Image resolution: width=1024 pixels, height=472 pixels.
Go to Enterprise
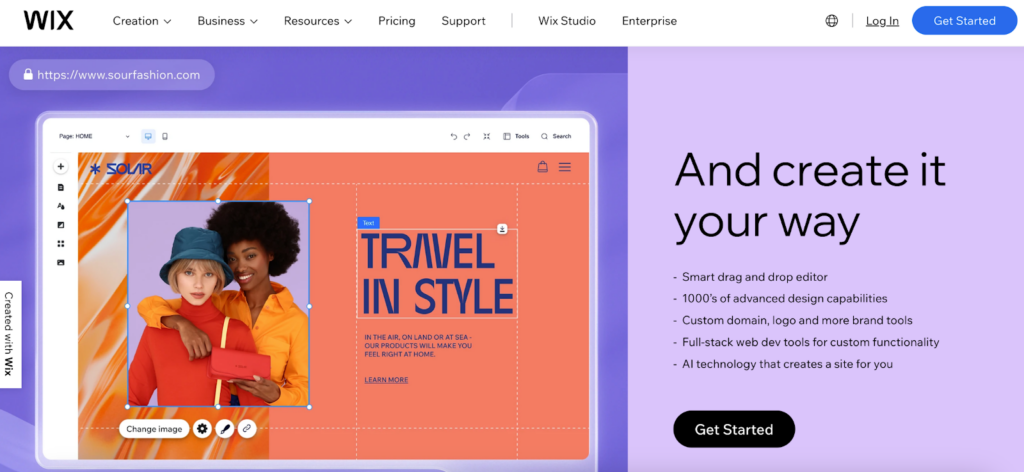(649, 21)
